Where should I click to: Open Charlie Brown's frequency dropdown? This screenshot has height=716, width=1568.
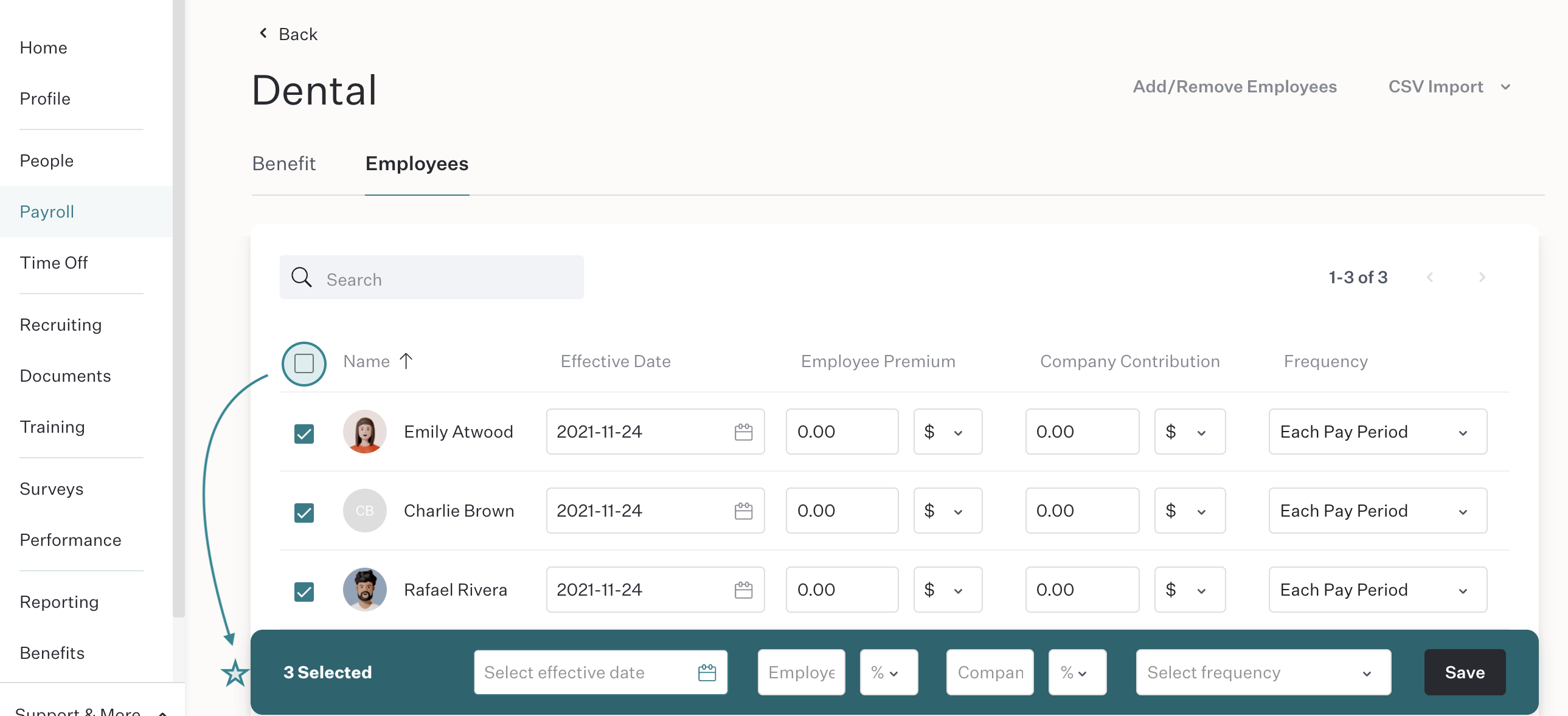(1378, 511)
